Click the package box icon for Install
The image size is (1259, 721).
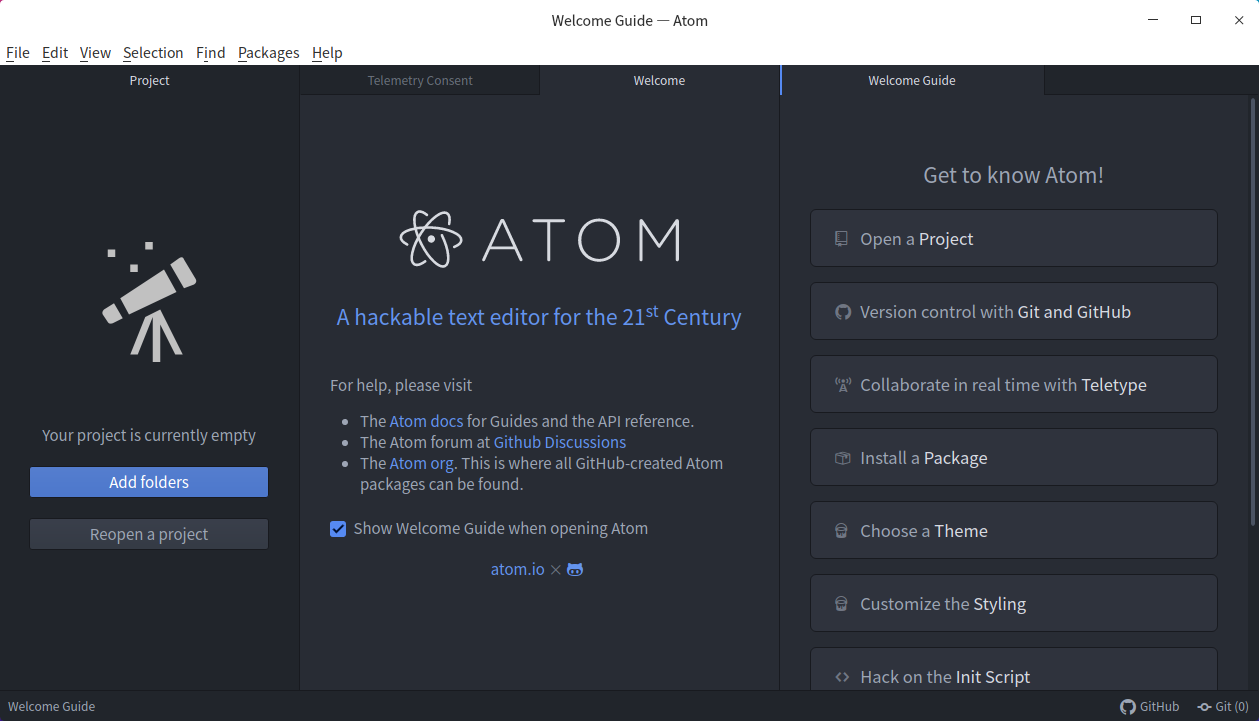tap(842, 458)
